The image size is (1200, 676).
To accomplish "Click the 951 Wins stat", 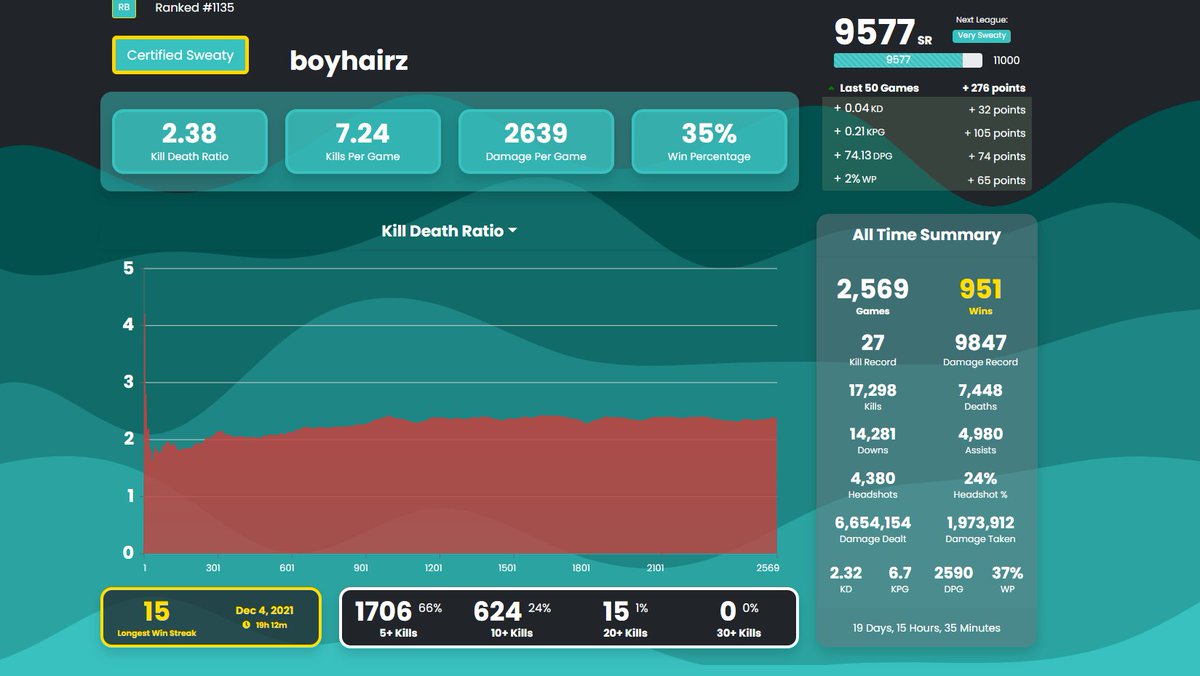I will coord(981,295).
